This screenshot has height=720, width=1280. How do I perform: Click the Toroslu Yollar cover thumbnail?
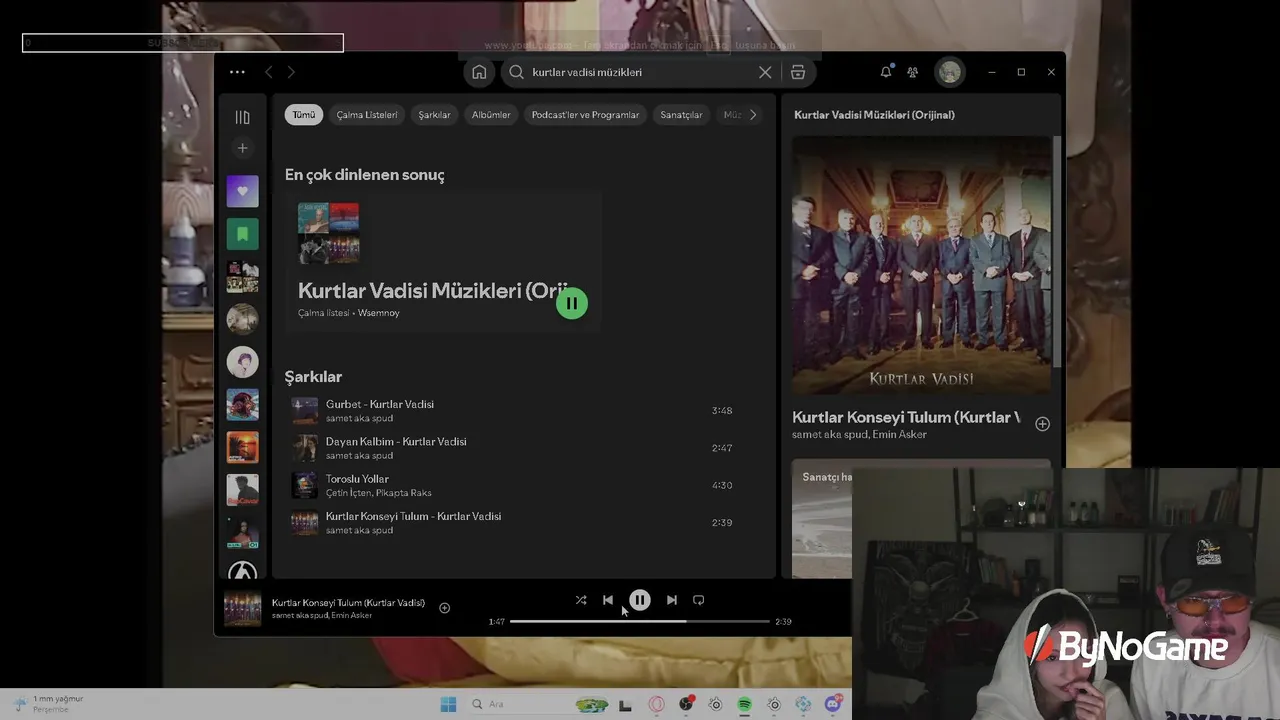point(304,485)
